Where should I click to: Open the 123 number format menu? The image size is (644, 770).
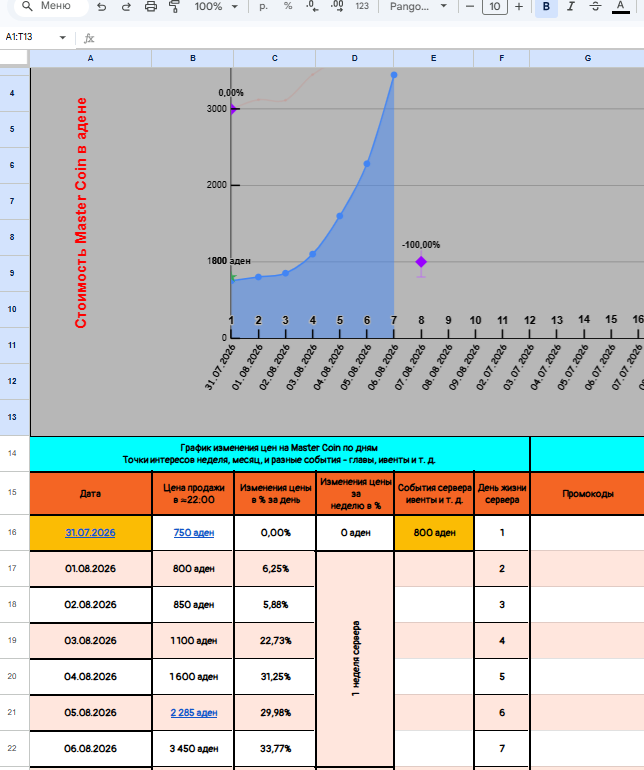(x=362, y=7)
